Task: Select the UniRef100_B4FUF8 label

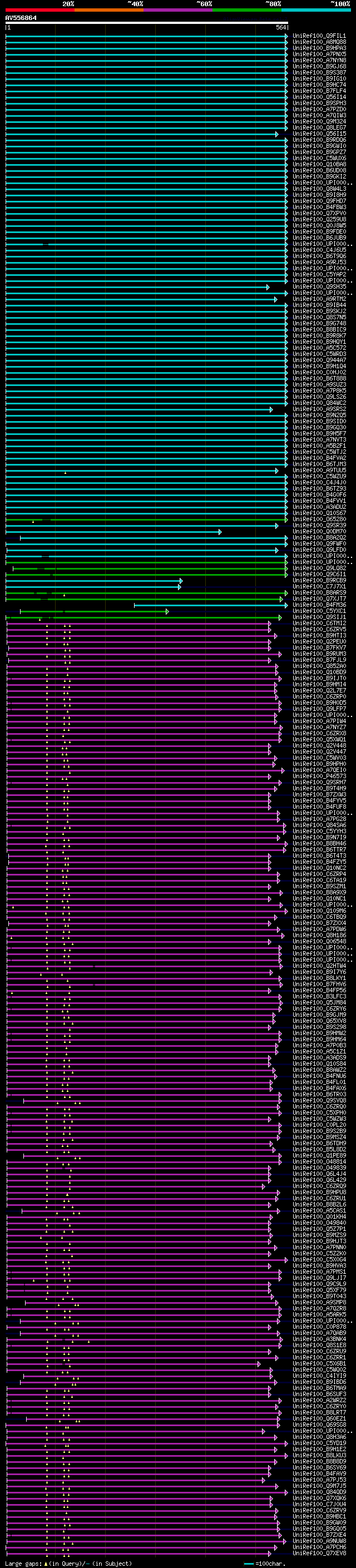Action: [319, 807]
